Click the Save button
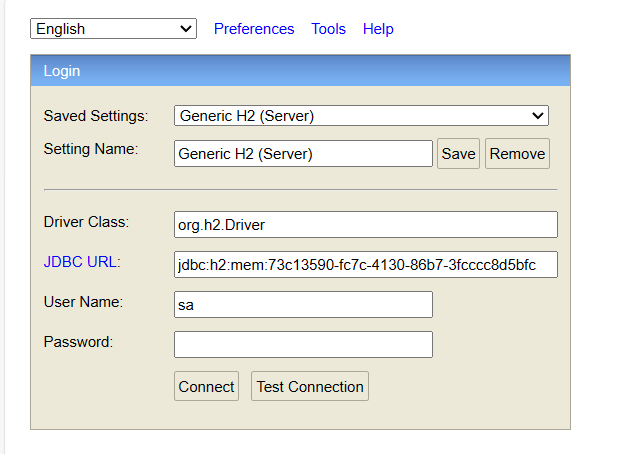 458,154
